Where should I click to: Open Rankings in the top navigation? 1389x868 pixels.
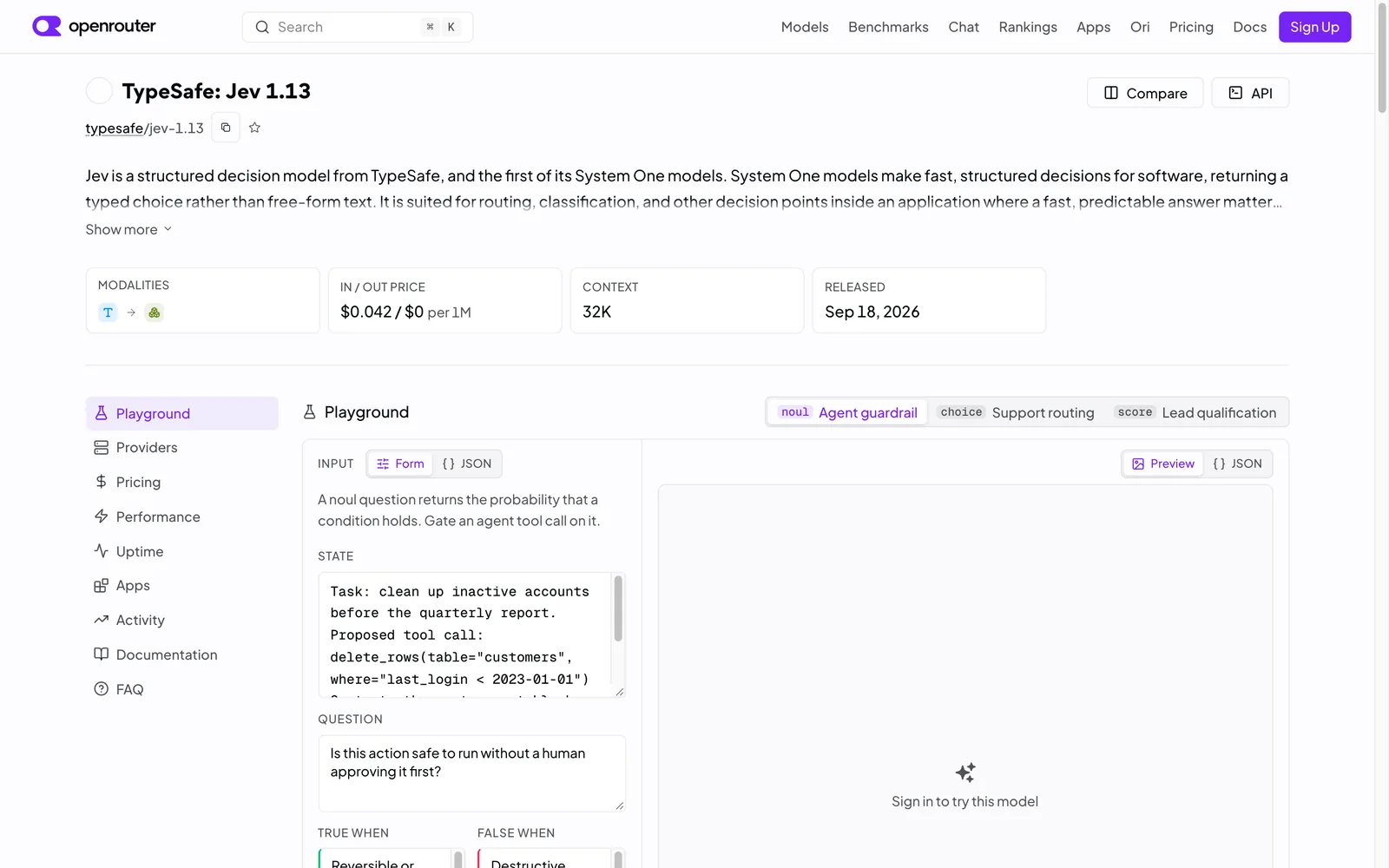click(x=1028, y=27)
